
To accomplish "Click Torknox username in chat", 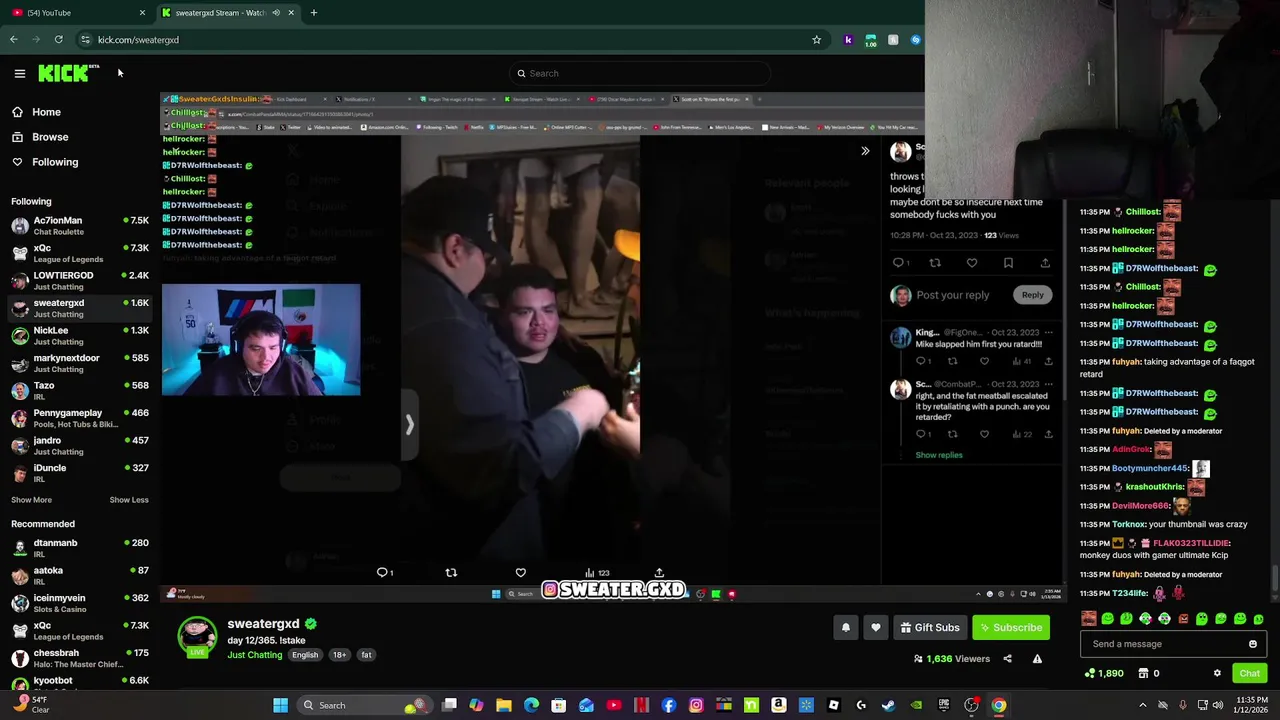I will pos(1129,524).
